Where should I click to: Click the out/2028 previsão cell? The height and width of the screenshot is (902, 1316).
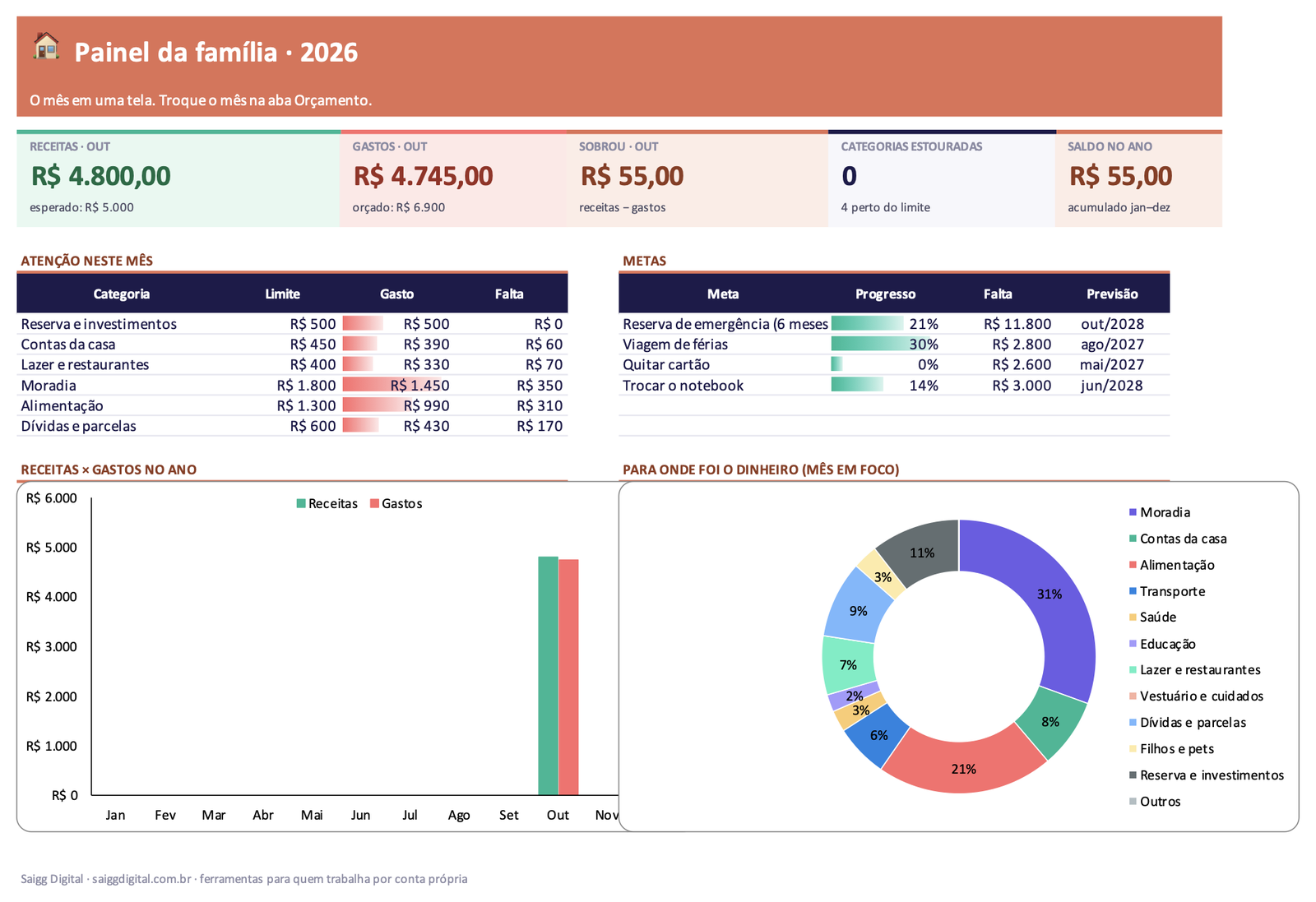[1112, 324]
